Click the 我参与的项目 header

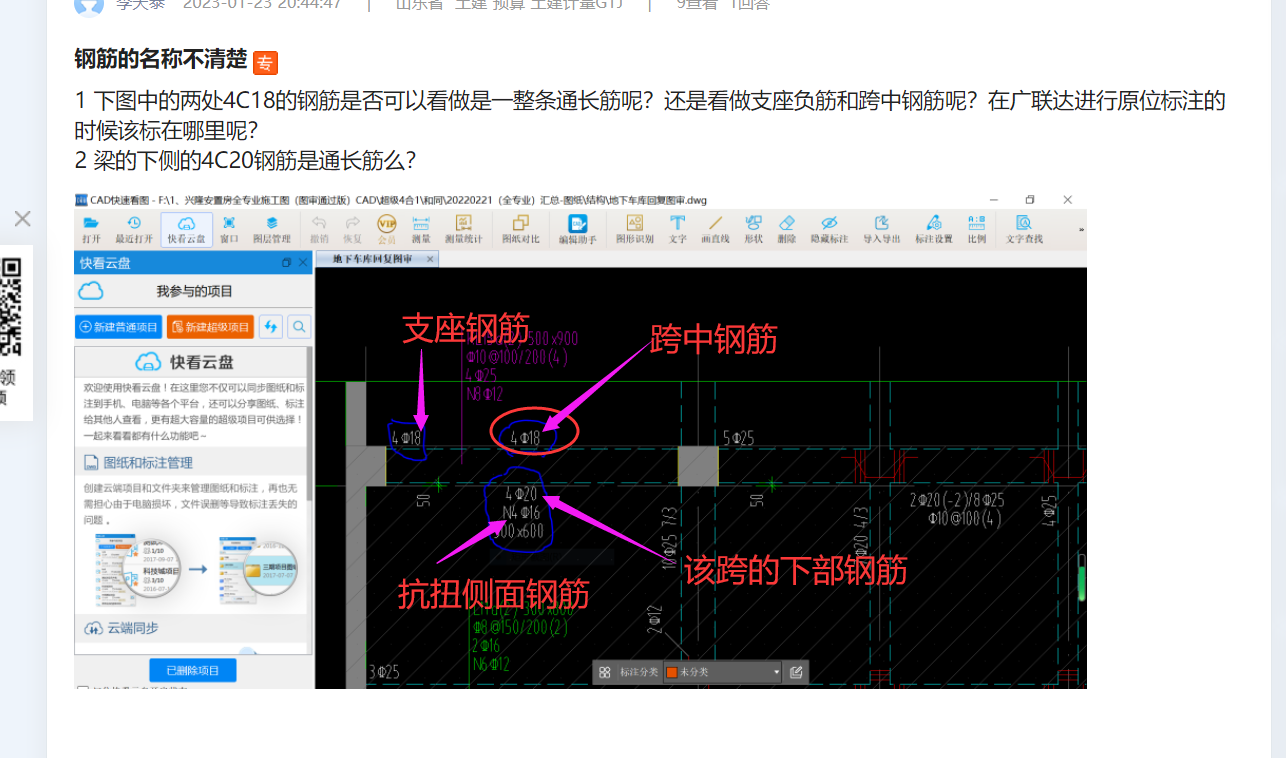click(194, 291)
